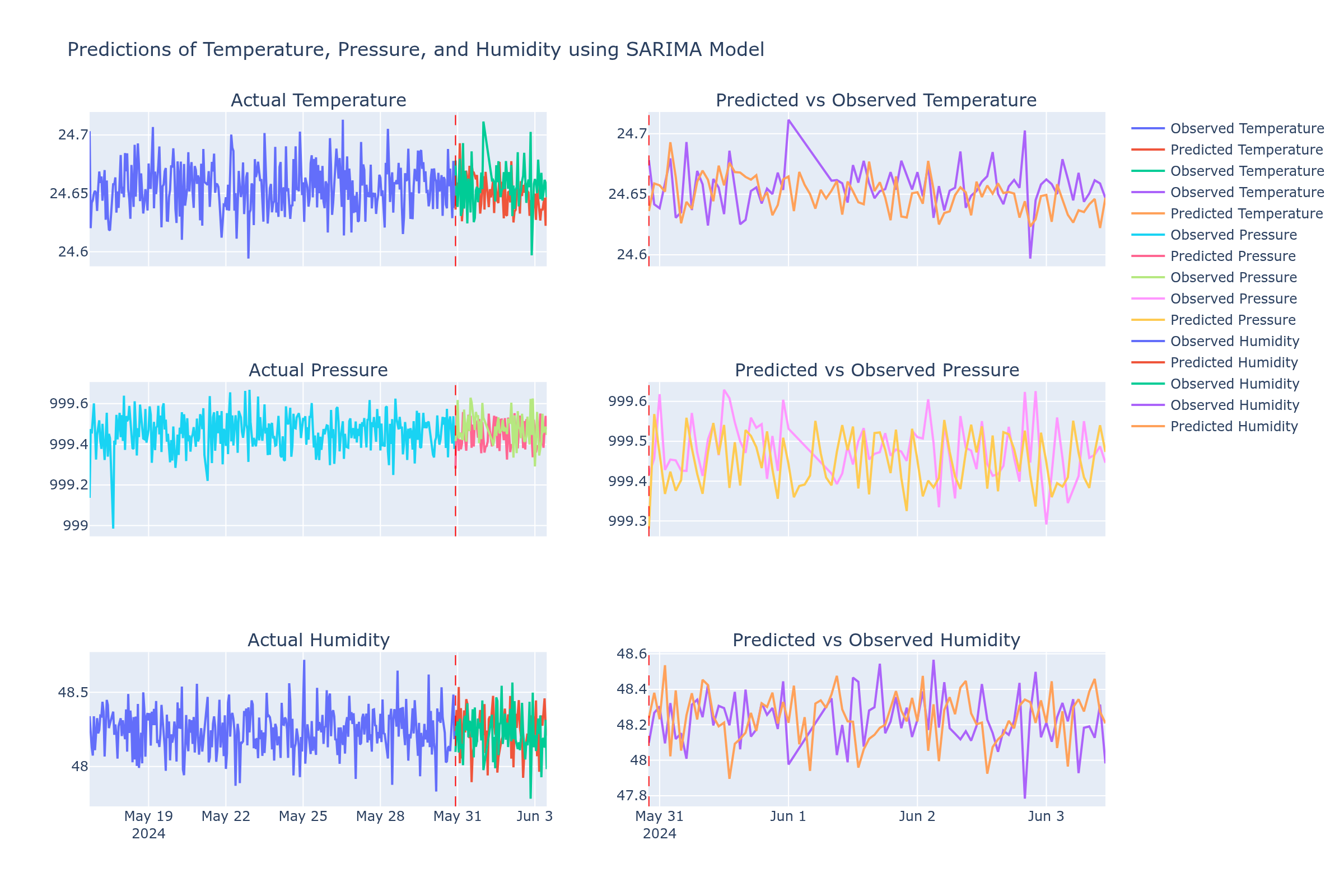Click the green Observed Humidity legend entry
The height and width of the screenshot is (896, 1344).
tap(1234, 384)
